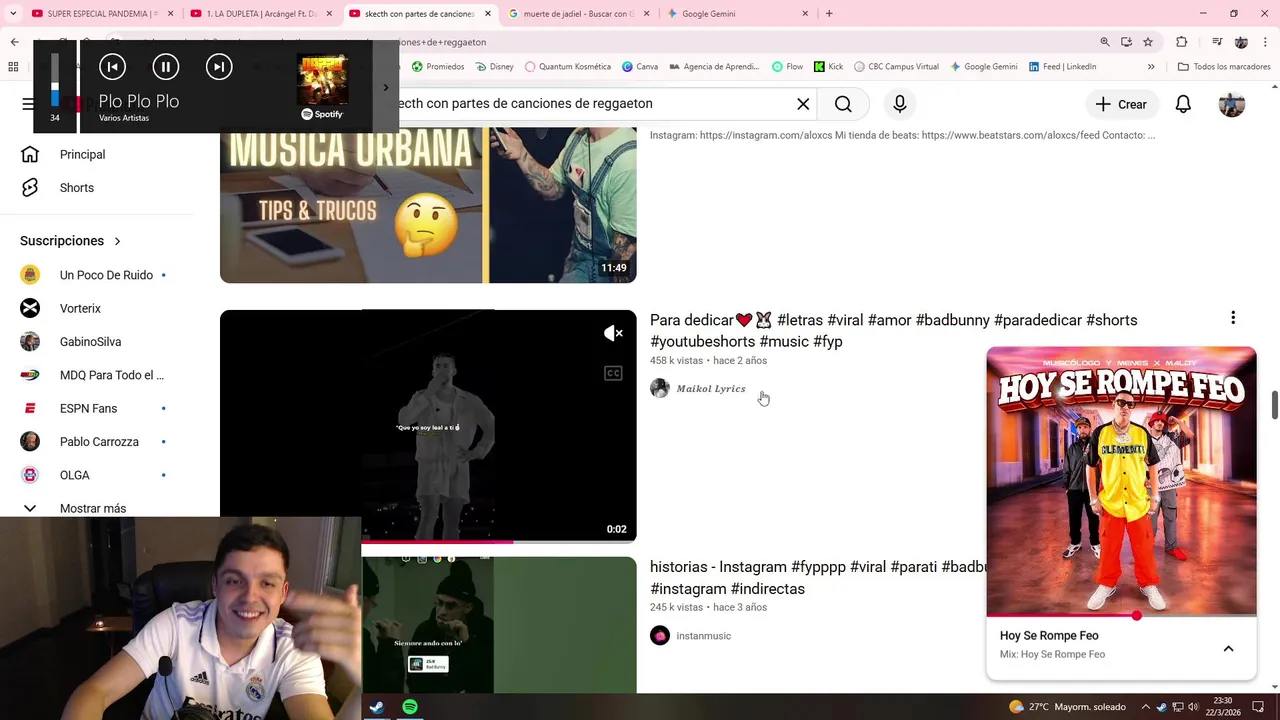Open Windows notification center icon
The width and height of the screenshot is (1280, 720).
pyautogui.click(x=1258, y=707)
